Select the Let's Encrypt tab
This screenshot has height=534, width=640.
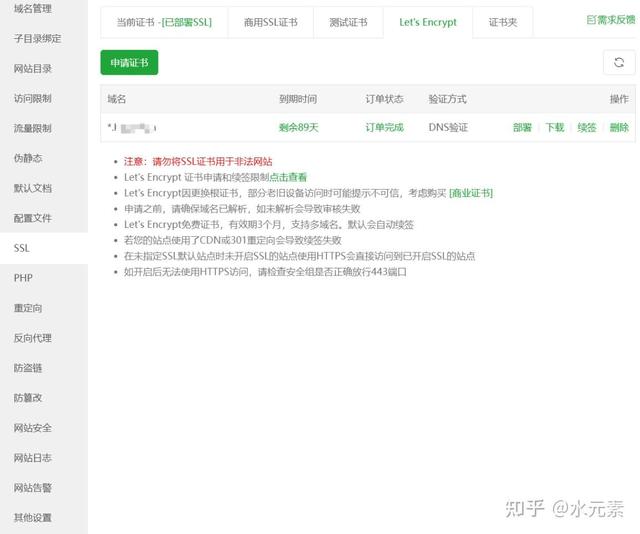428,22
